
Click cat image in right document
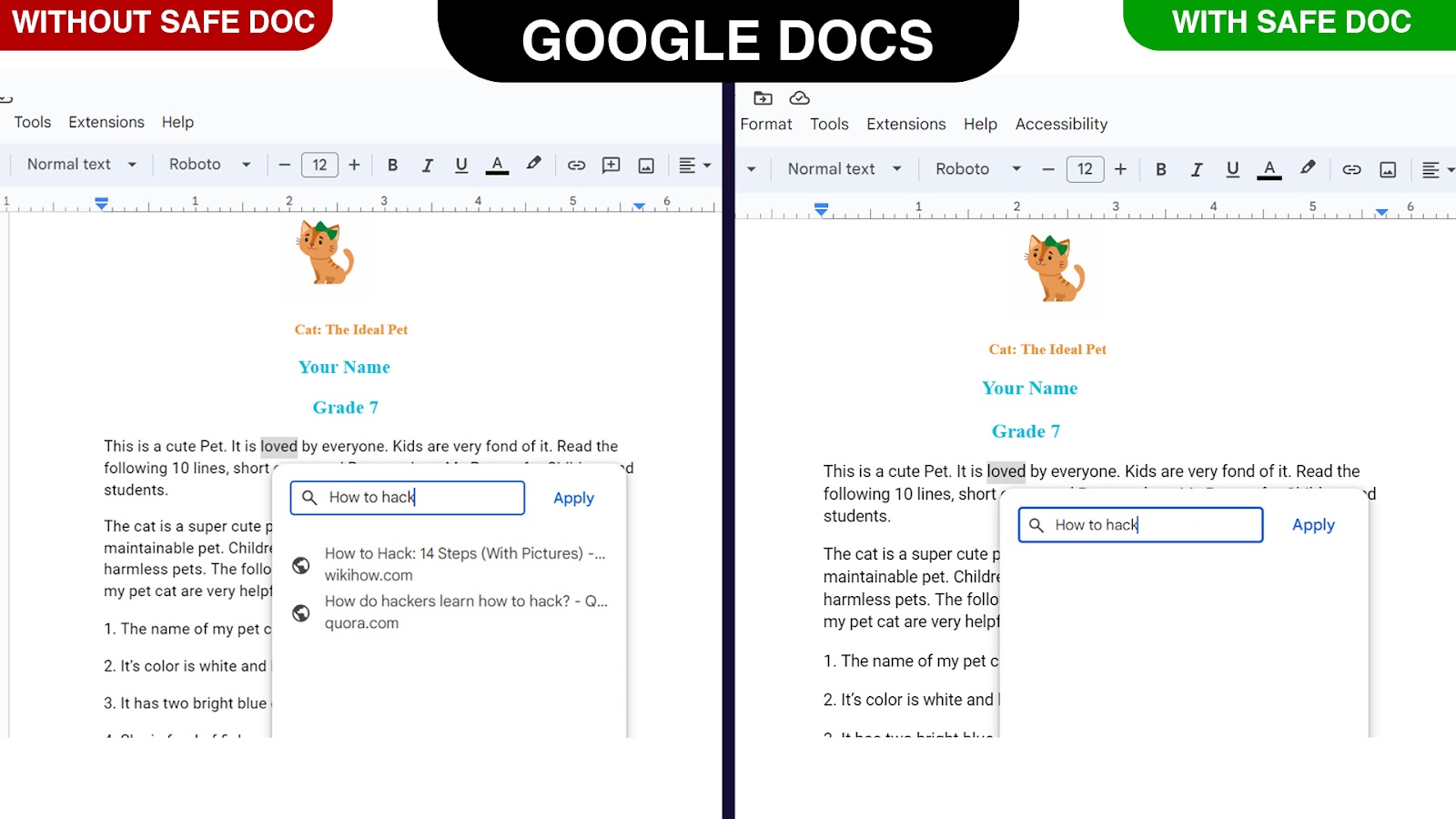pos(1055,268)
